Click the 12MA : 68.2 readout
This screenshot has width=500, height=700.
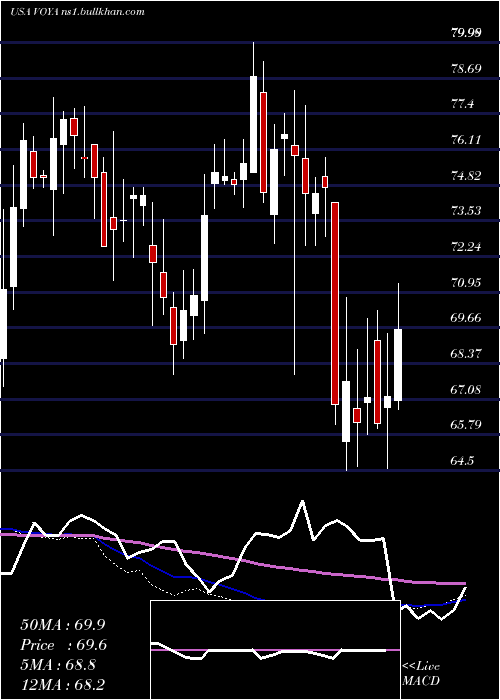[62, 684]
